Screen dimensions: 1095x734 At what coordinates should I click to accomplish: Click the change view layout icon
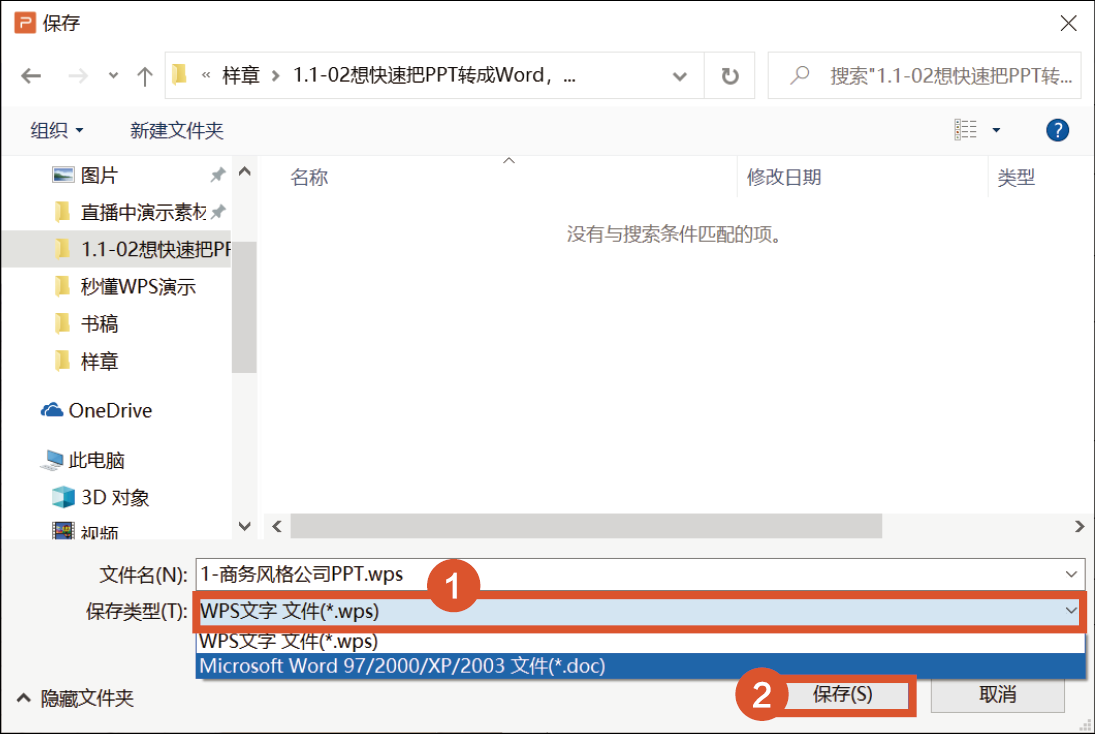pyautogui.click(x=966, y=130)
